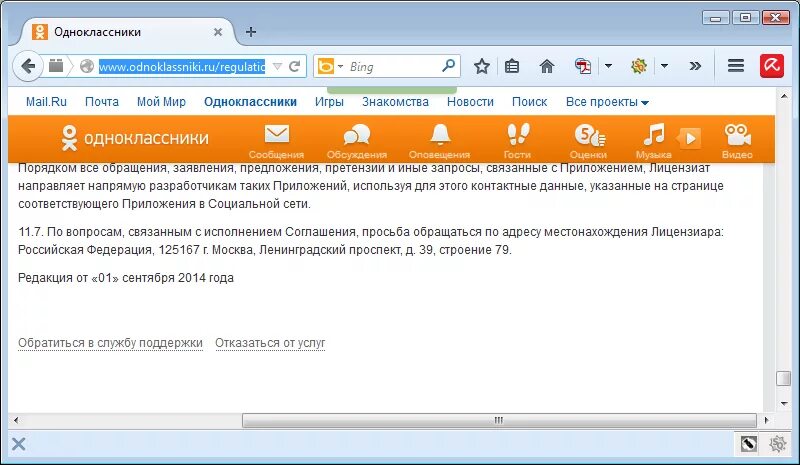The width and height of the screenshot is (800, 465).
Task: Open Mail.Ru portal link
Action: [x=46, y=102]
